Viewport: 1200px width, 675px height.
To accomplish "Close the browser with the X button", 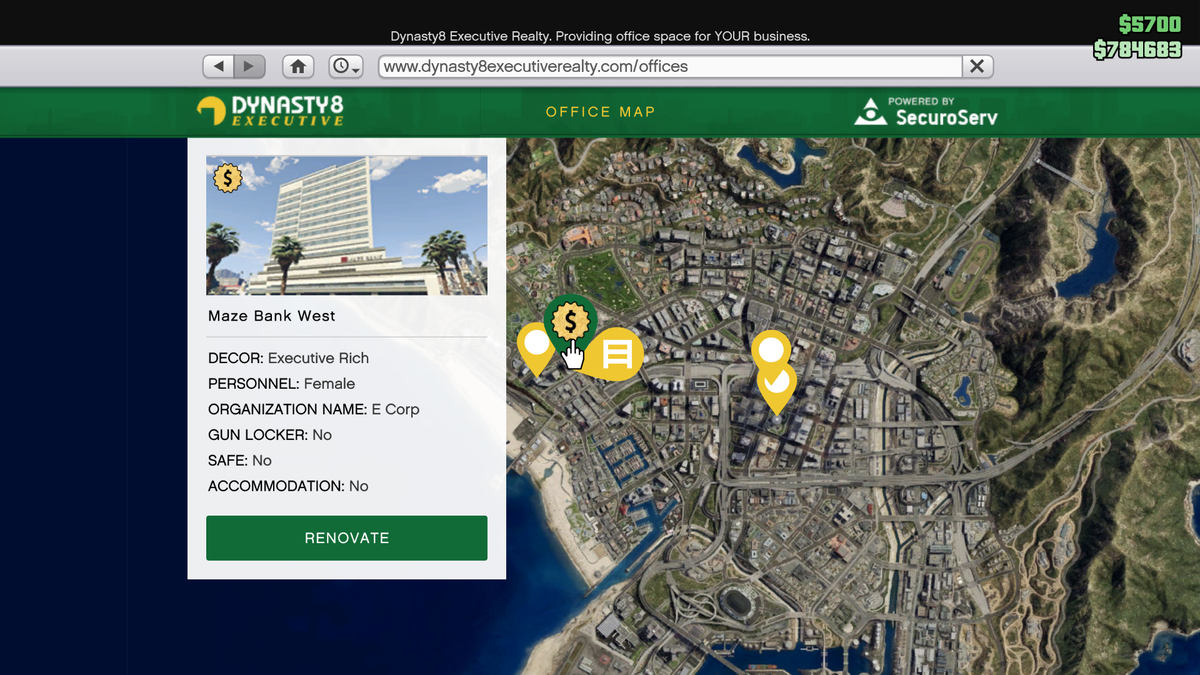I will tap(977, 66).
